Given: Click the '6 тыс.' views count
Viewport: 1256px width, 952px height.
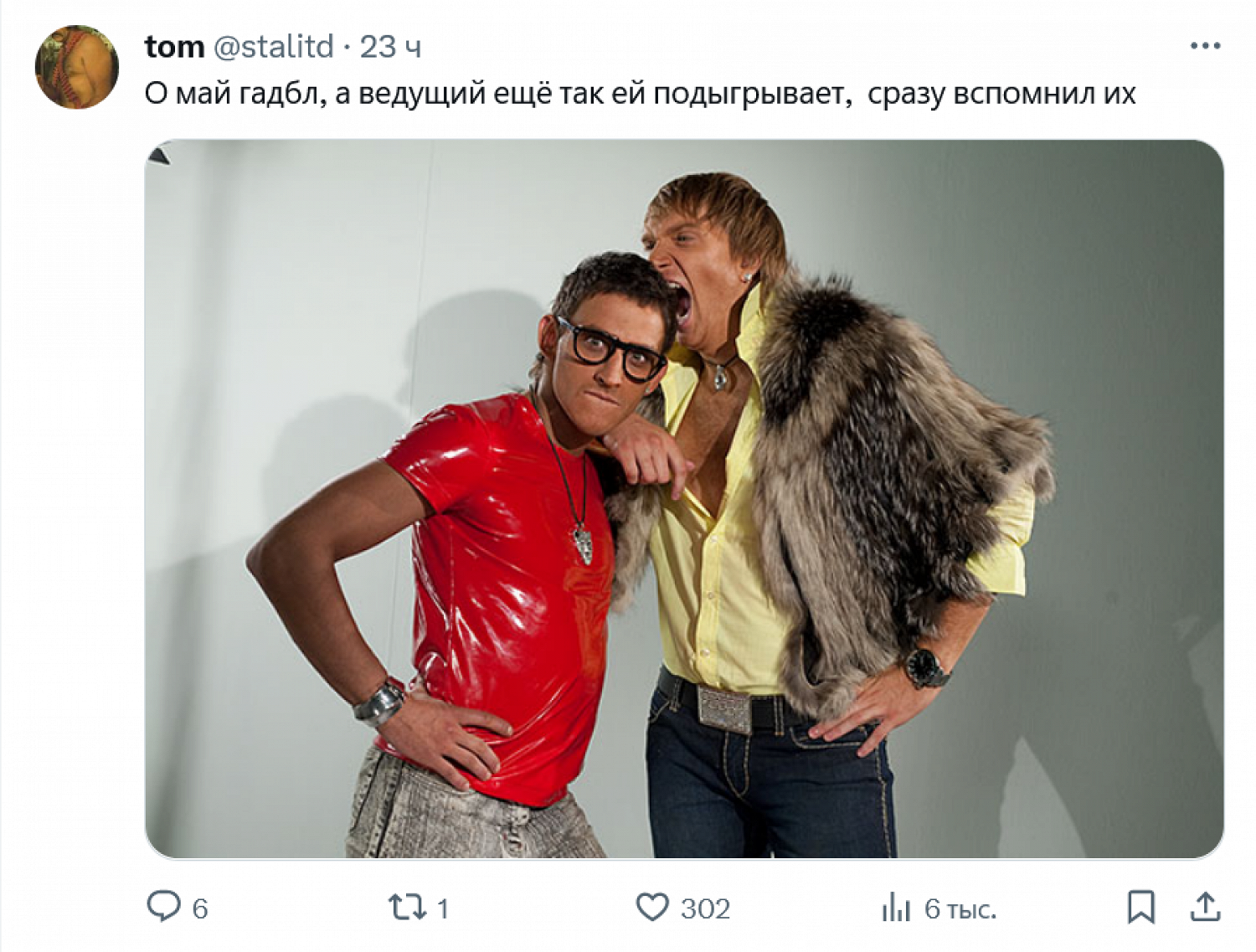Looking at the screenshot, I should (960, 908).
